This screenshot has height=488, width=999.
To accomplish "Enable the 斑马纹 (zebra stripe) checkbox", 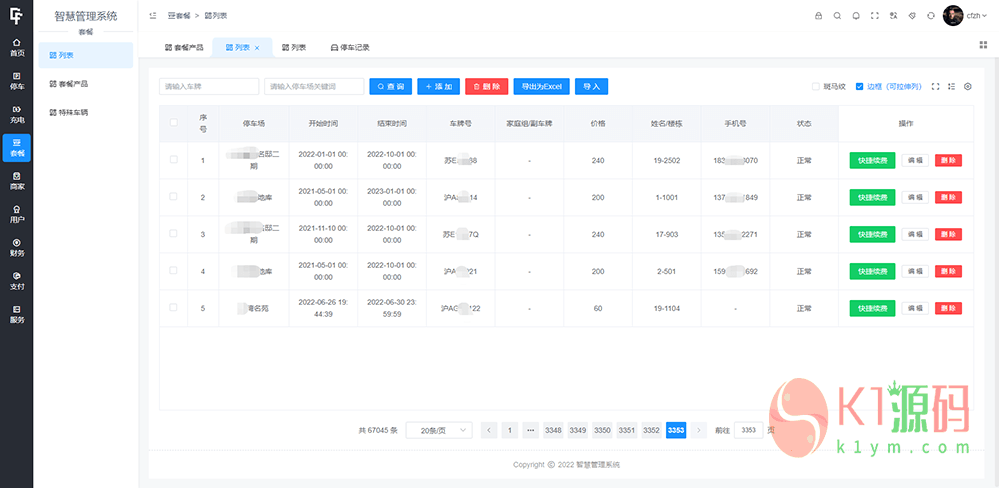I will point(816,87).
